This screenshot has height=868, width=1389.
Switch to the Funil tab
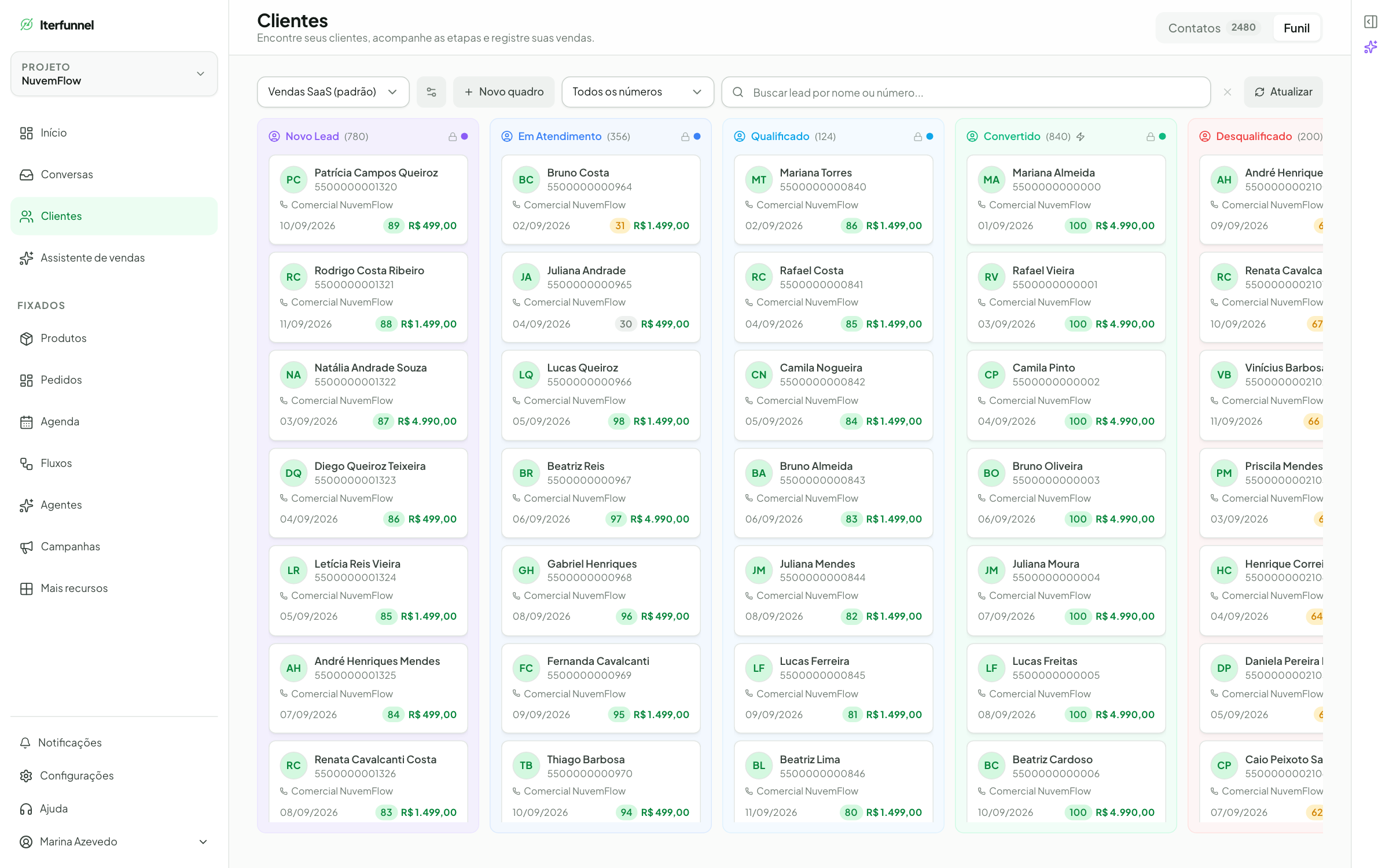click(x=1296, y=28)
